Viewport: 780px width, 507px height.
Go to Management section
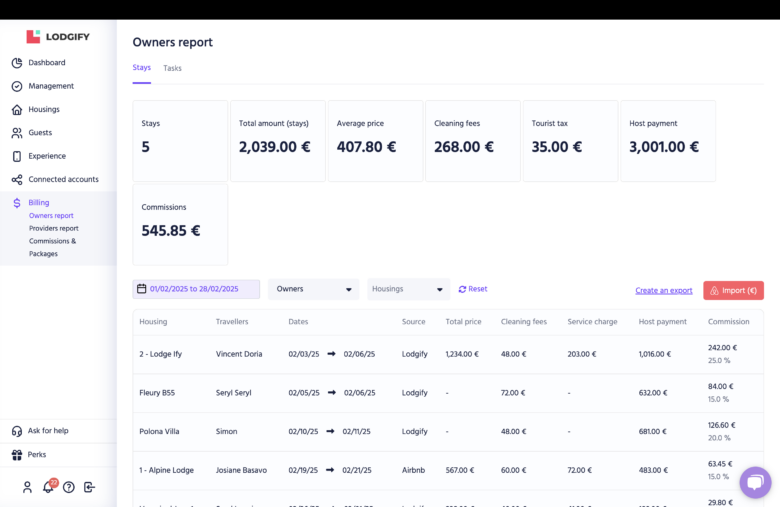pos(51,86)
